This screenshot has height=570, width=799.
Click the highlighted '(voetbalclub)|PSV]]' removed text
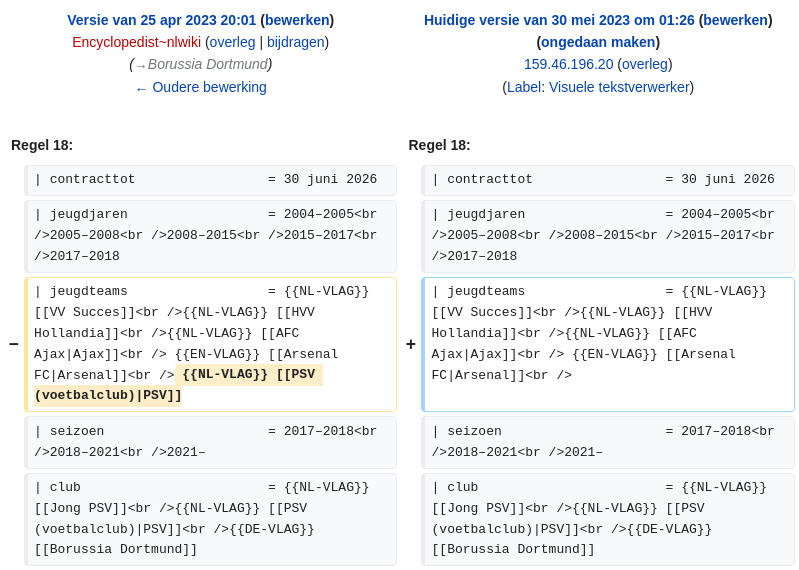click(x=108, y=396)
